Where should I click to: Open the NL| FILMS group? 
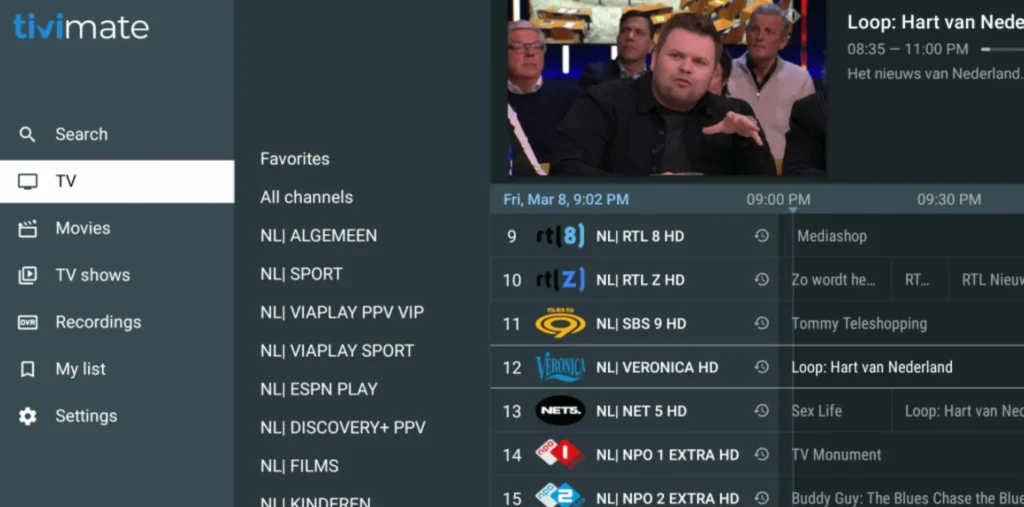[x=299, y=466]
